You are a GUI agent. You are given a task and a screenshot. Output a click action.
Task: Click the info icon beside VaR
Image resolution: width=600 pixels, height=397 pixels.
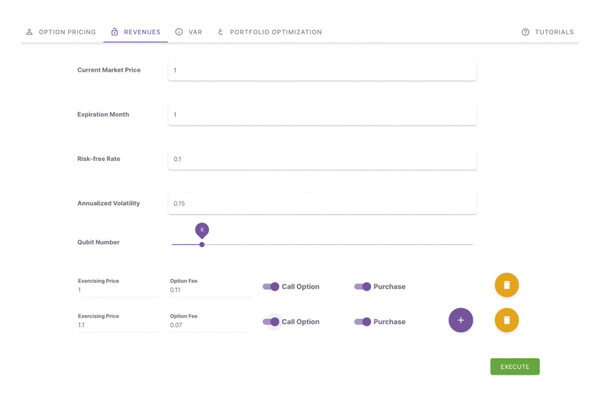(179, 32)
